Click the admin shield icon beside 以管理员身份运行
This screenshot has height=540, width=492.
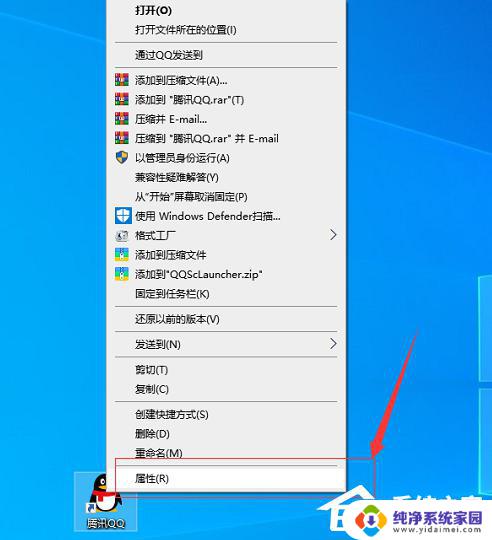122,157
